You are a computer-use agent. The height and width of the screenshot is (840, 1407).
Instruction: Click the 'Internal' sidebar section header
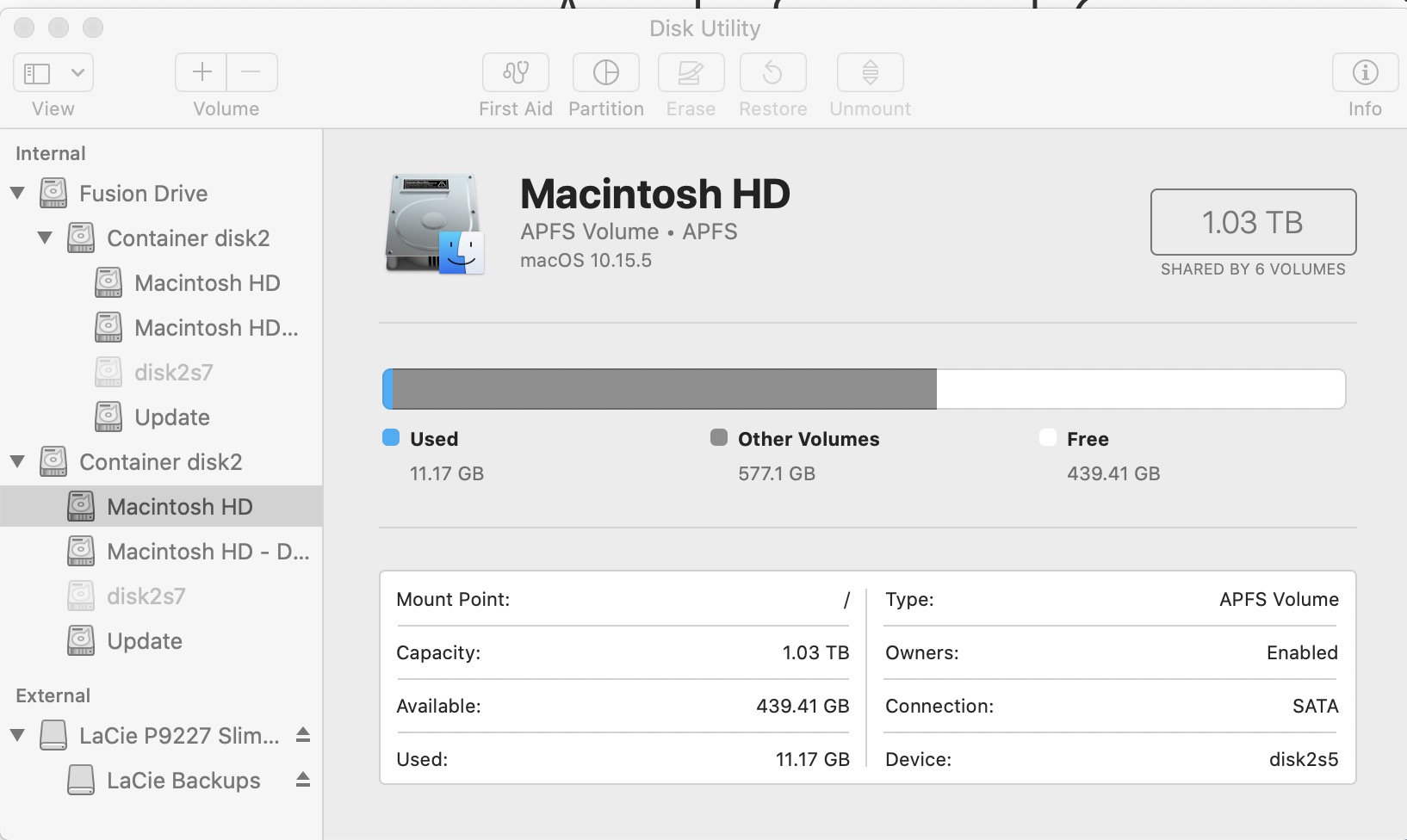point(51,153)
